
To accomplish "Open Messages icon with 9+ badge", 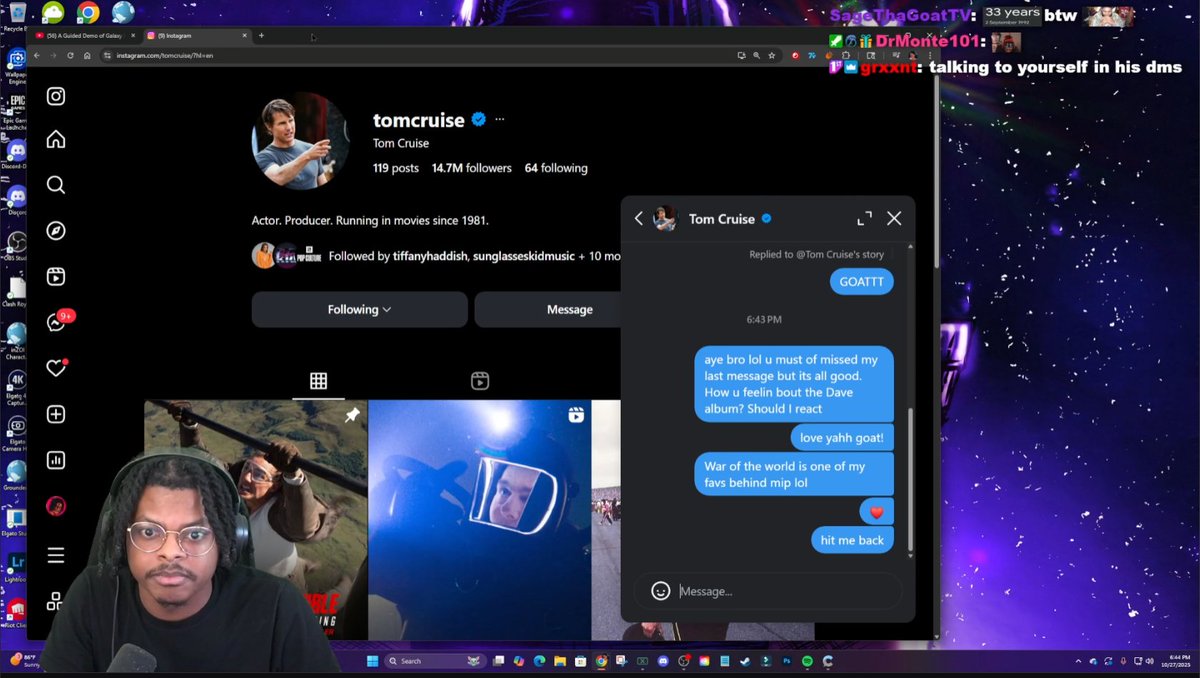I will coord(56,323).
